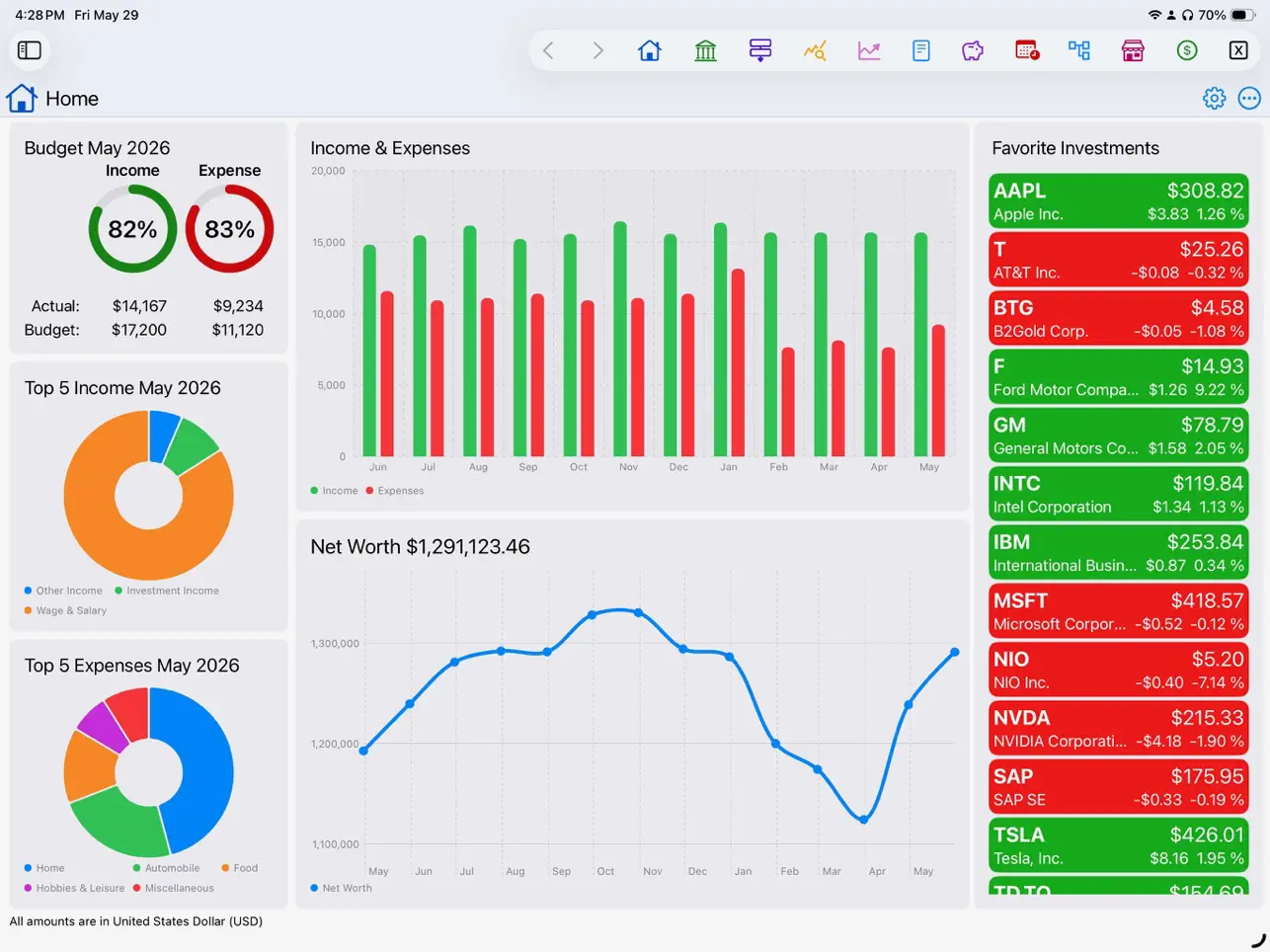This screenshot has height=952, width=1270.
Task: Click the Wage & Salary legend entry
Action: 65,610
